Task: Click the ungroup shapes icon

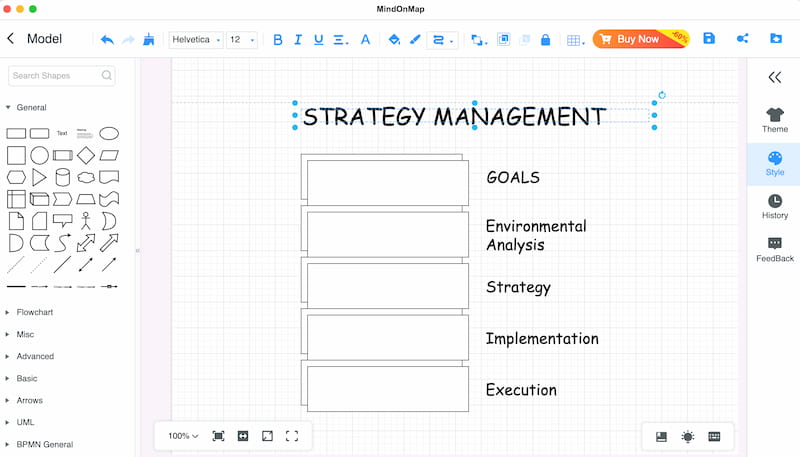Action: tap(524, 39)
